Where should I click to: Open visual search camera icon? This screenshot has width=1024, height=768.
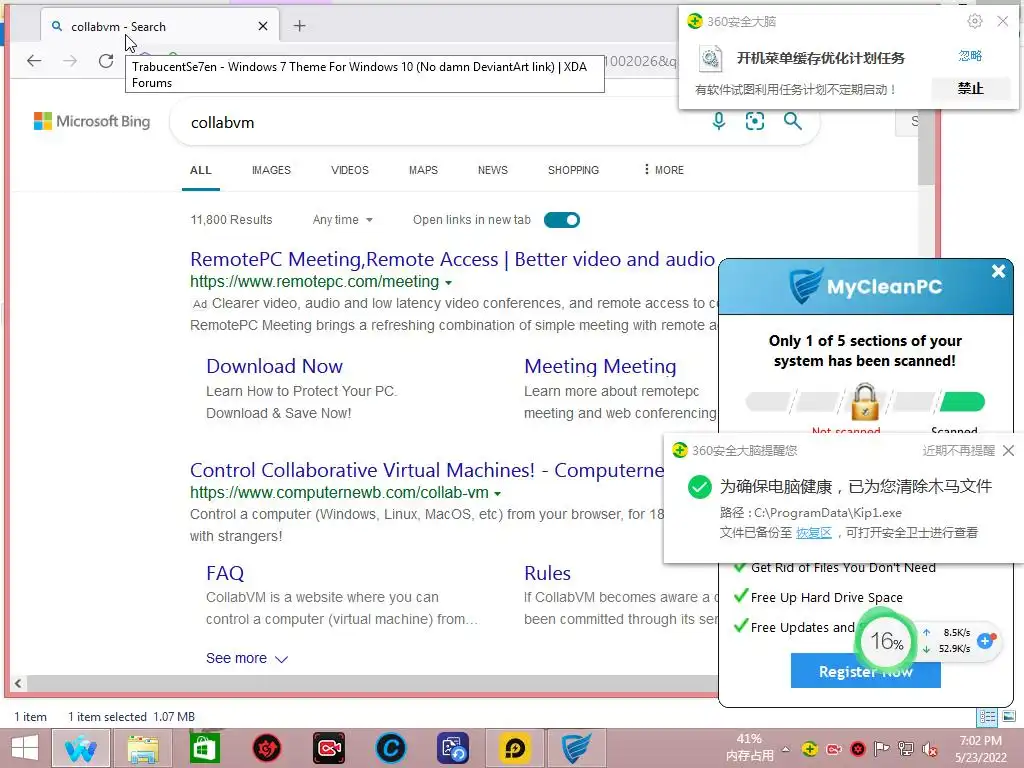coord(755,121)
